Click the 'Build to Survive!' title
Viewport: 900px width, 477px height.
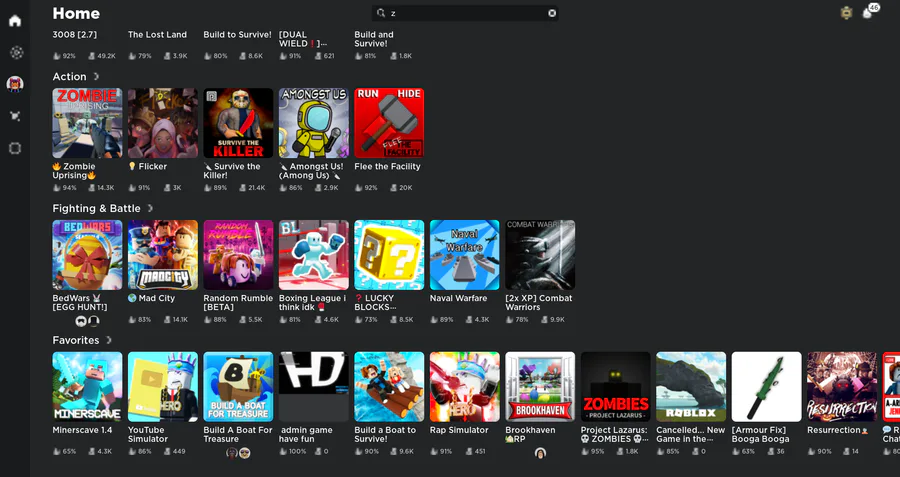(238, 34)
